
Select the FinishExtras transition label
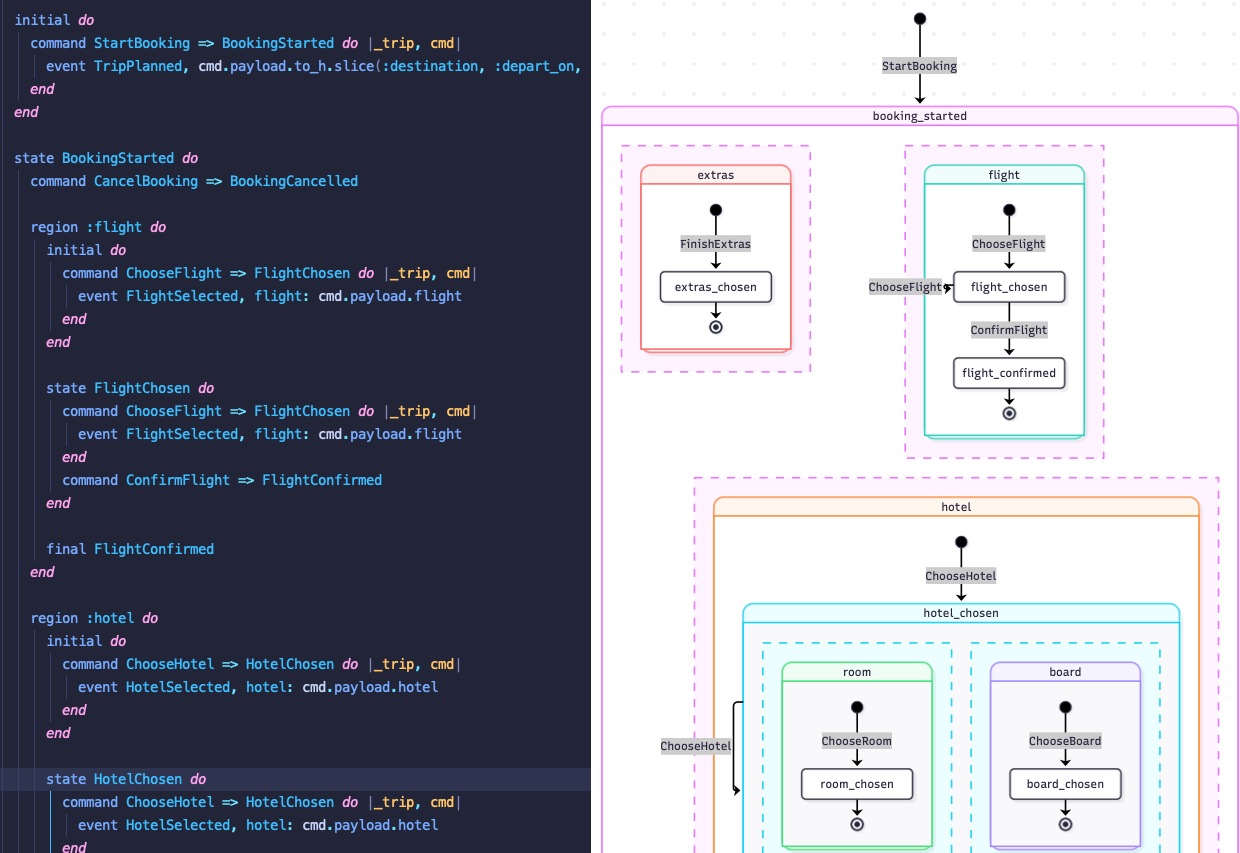tap(715, 244)
